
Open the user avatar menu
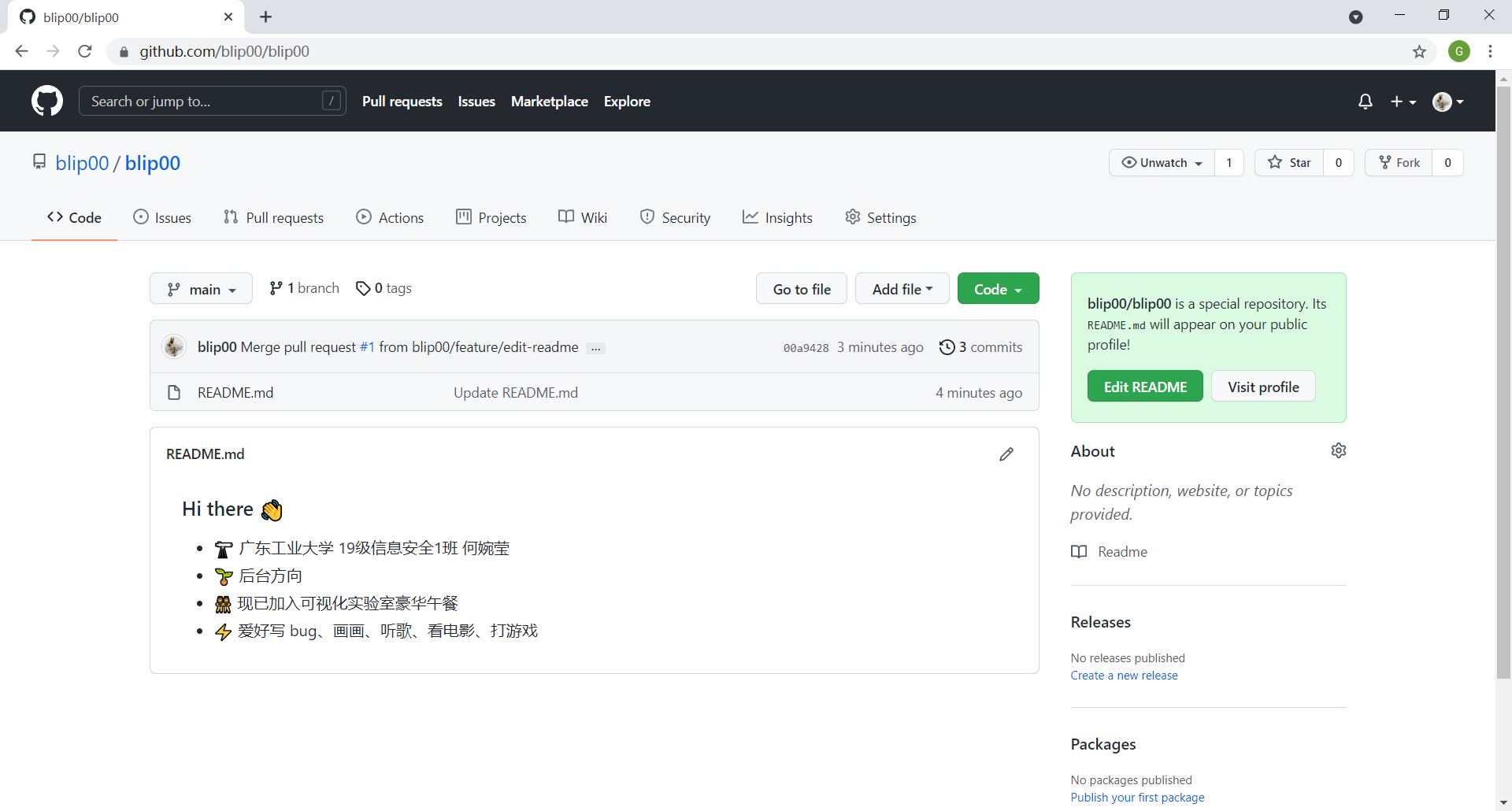pyautogui.click(x=1448, y=102)
